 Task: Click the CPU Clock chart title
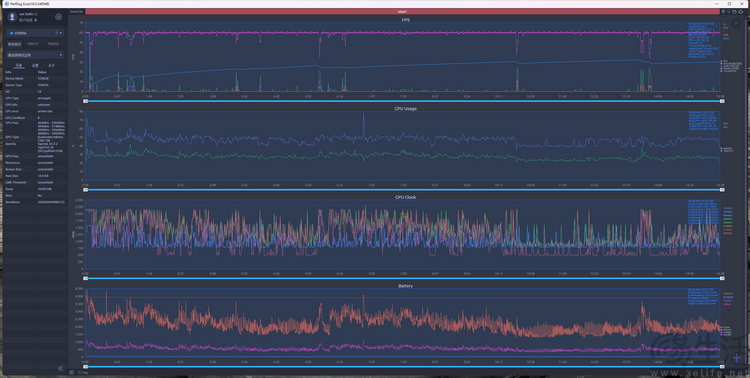(x=405, y=197)
